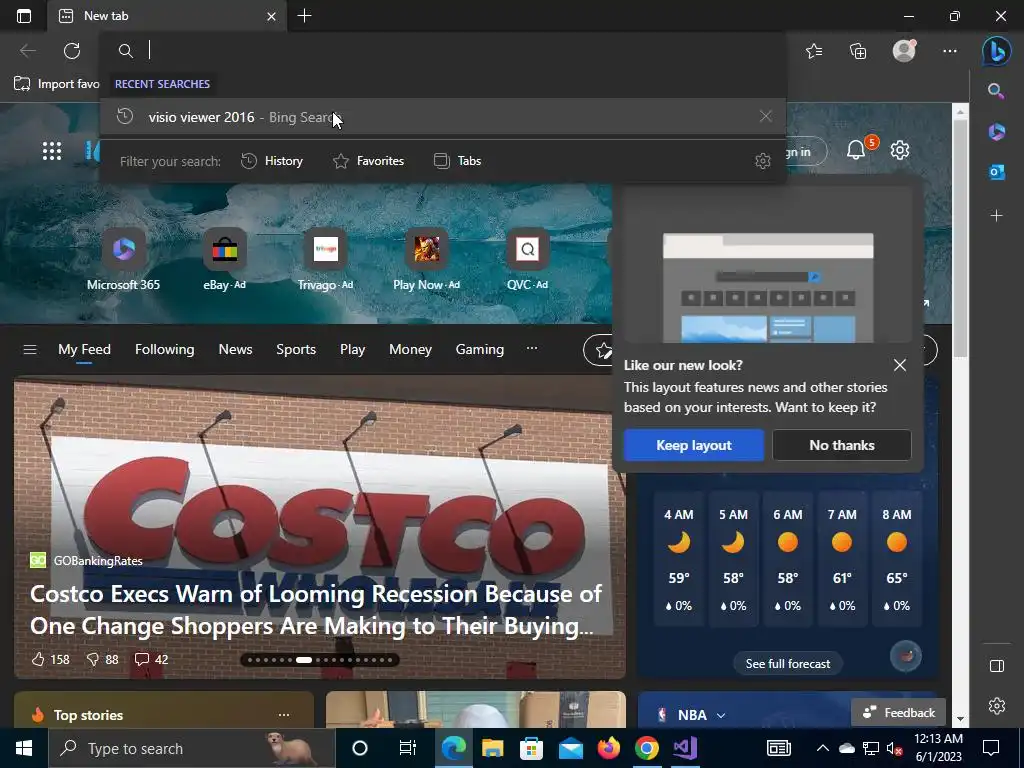Show hidden system tray icons chevron
Viewport: 1024px width, 768px height.
[x=823, y=748]
